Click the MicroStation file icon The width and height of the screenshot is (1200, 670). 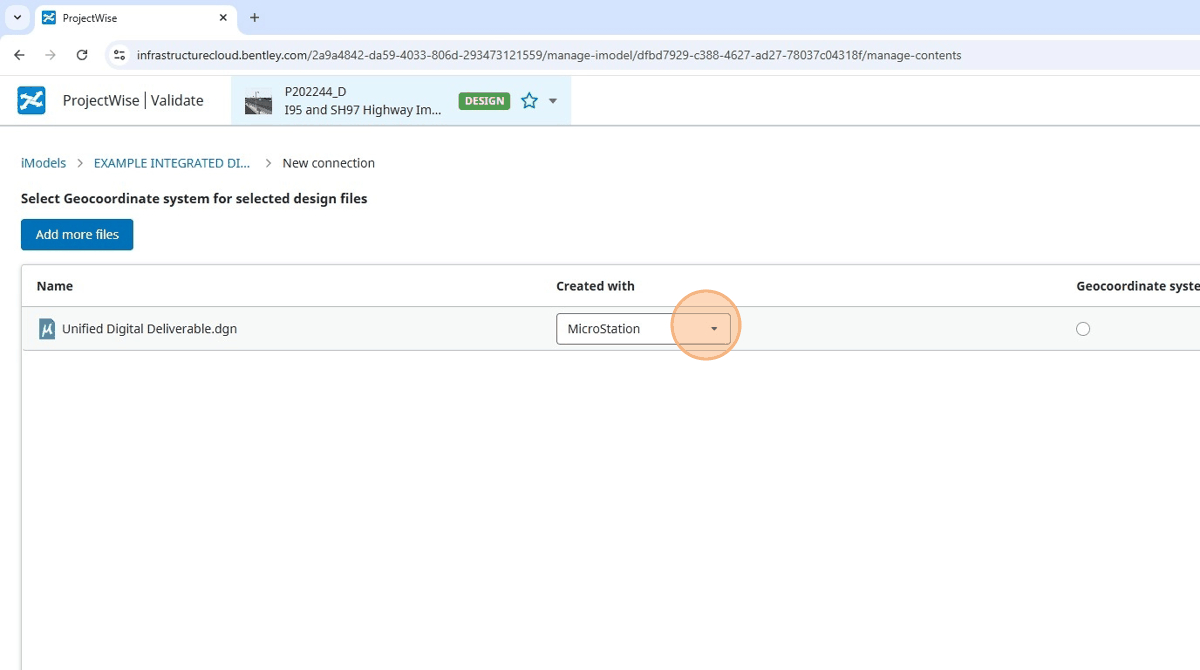click(47, 329)
